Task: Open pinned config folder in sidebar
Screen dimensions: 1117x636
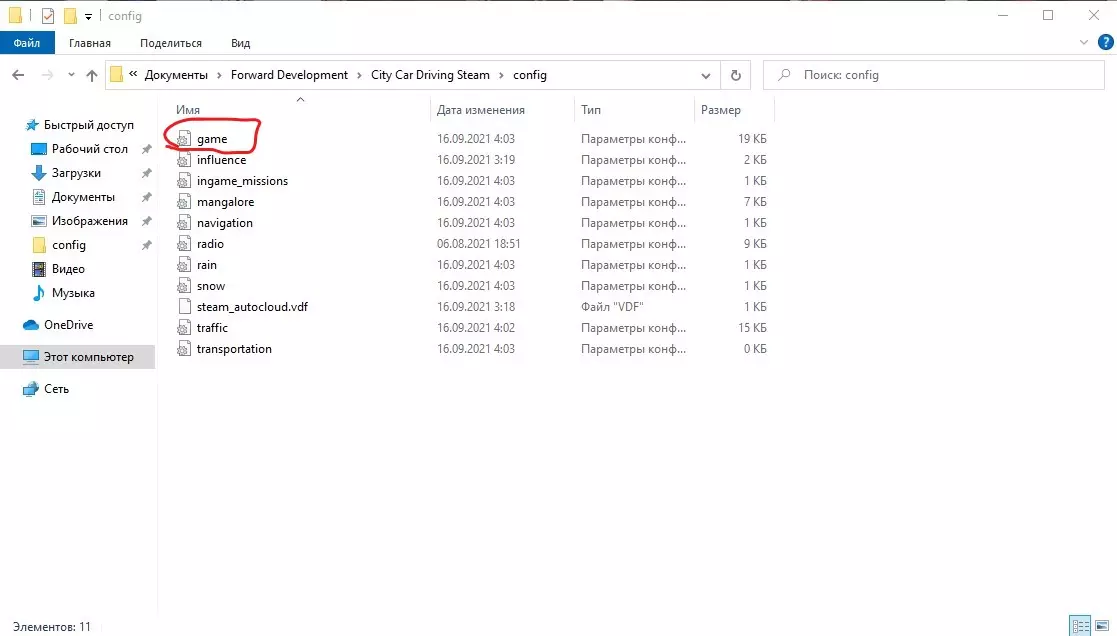Action: point(68,245)
